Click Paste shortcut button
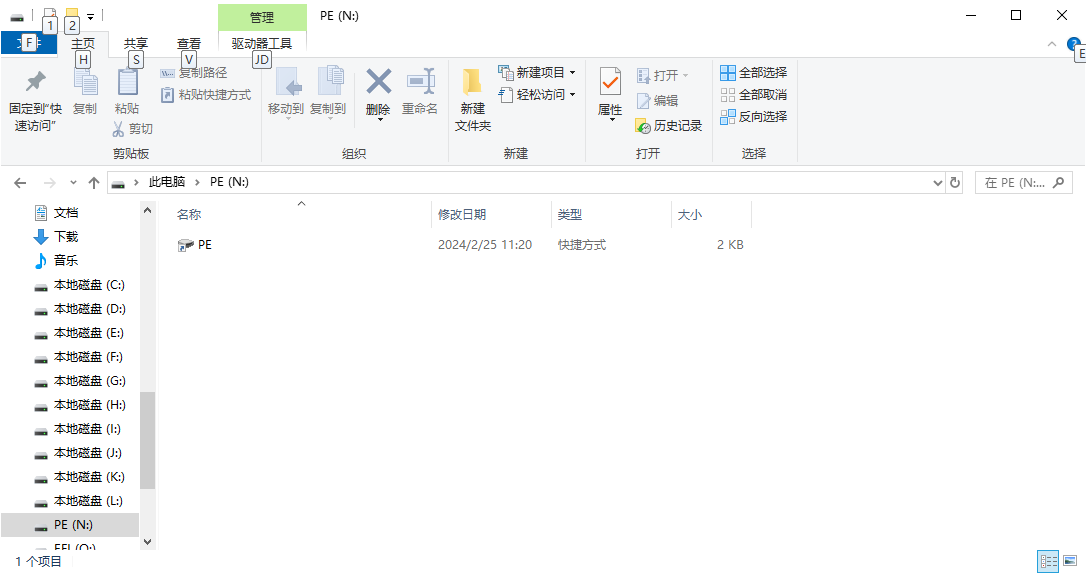Image resolution: width=1086 pixels, height=574 pixels. 206,95
